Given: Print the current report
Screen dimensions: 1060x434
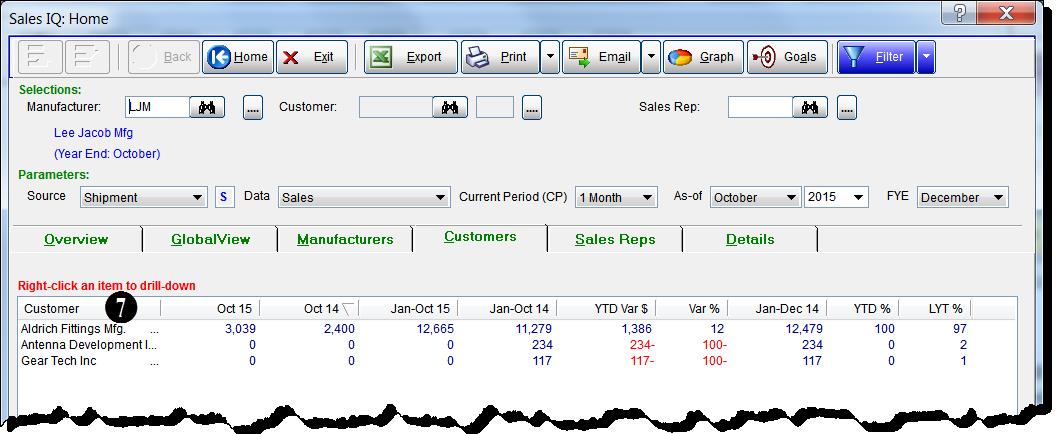Looking at the screenshot, I should 500,57.
